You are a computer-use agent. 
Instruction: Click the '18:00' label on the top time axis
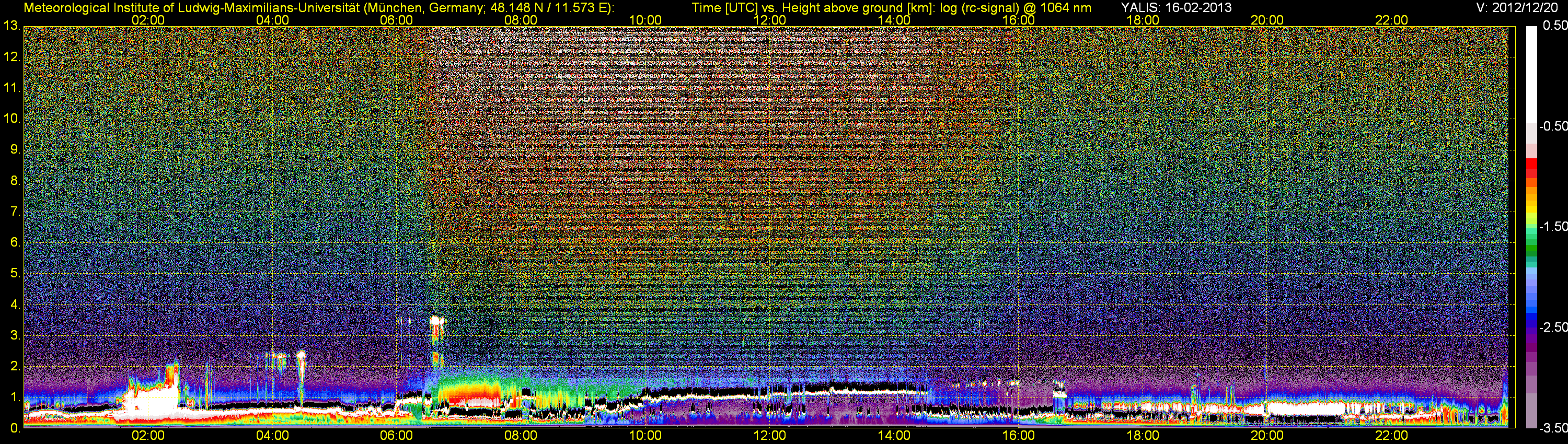(1143, 20)
